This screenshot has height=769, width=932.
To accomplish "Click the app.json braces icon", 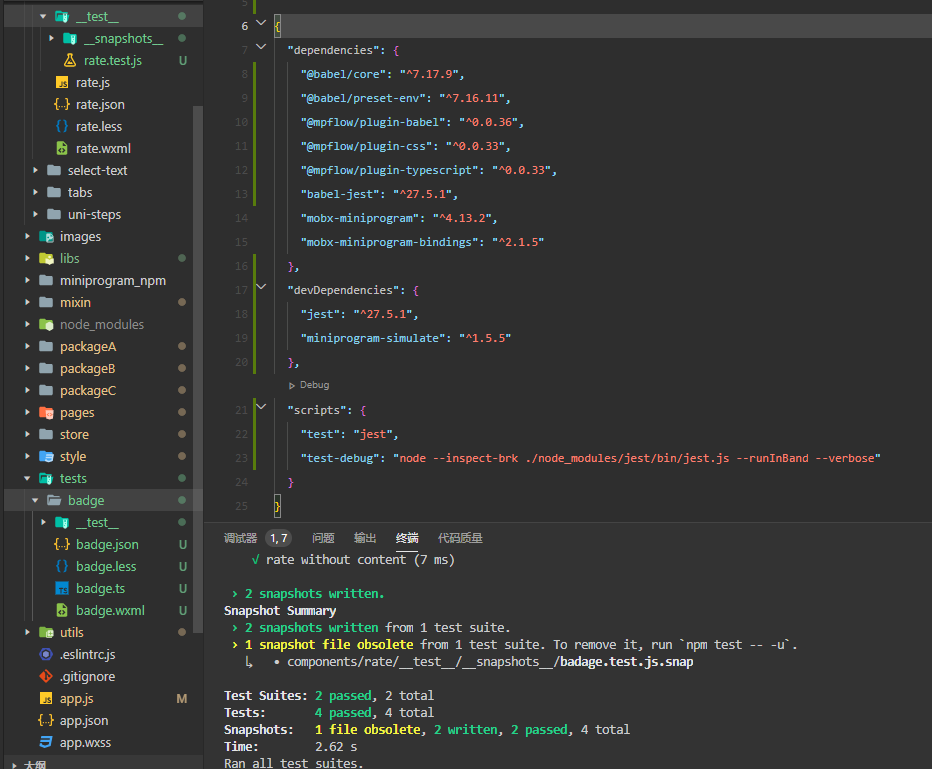I will click(46, 720).
